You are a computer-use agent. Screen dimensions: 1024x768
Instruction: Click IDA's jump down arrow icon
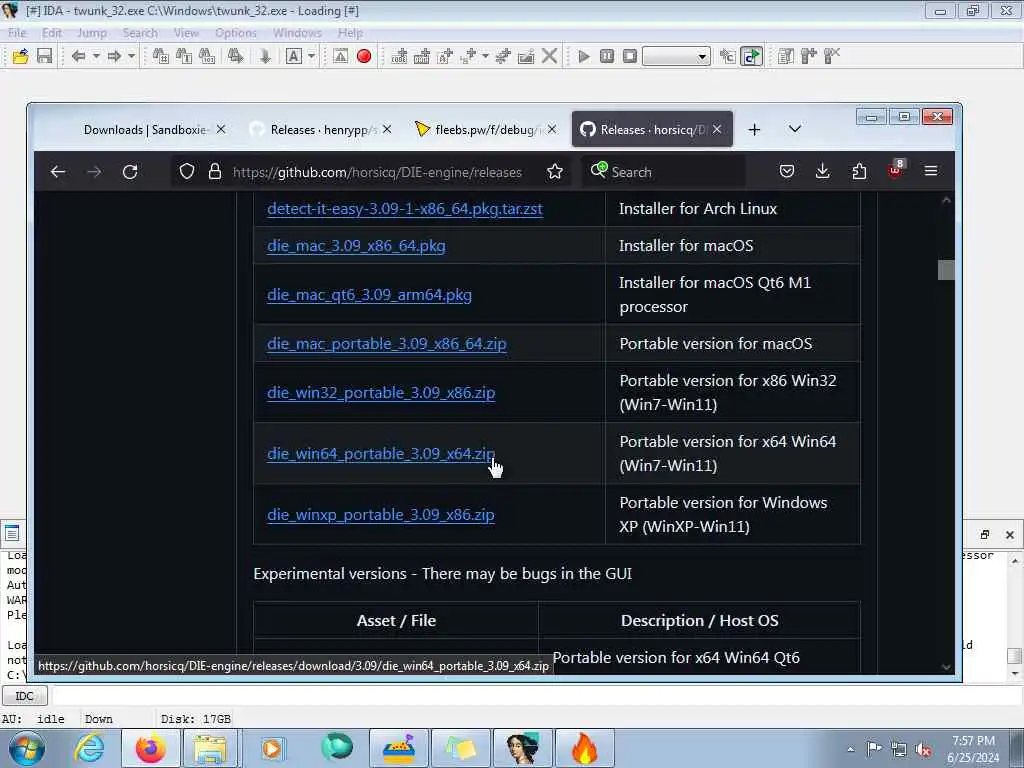point(264,56)
